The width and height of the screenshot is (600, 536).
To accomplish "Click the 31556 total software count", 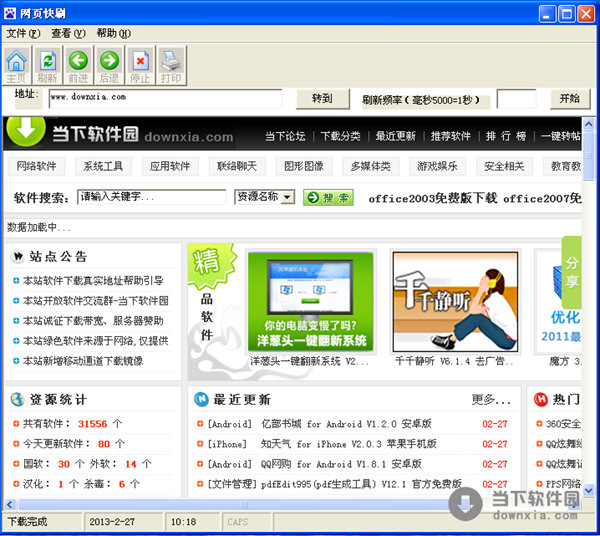I will click(93, 424).
